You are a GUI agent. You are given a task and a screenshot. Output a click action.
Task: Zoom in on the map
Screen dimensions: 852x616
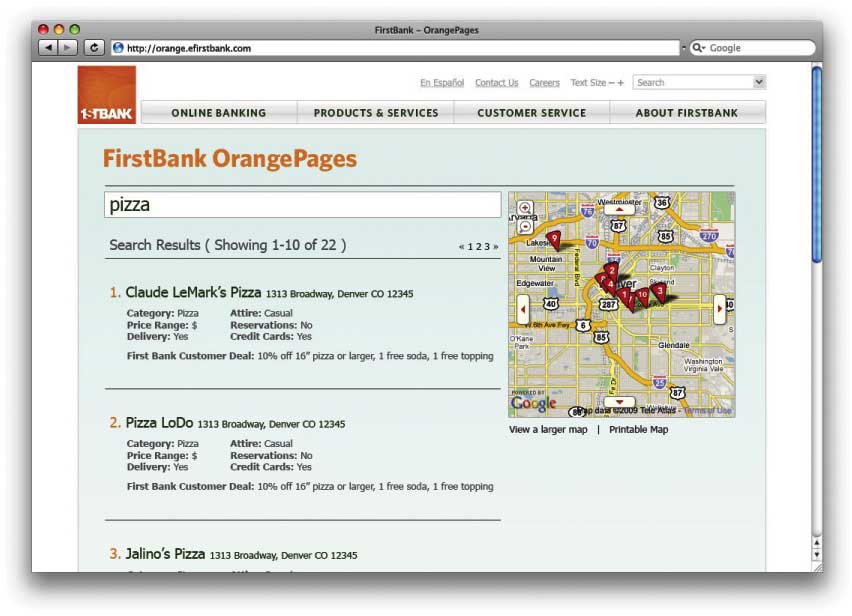pos(525,208)
